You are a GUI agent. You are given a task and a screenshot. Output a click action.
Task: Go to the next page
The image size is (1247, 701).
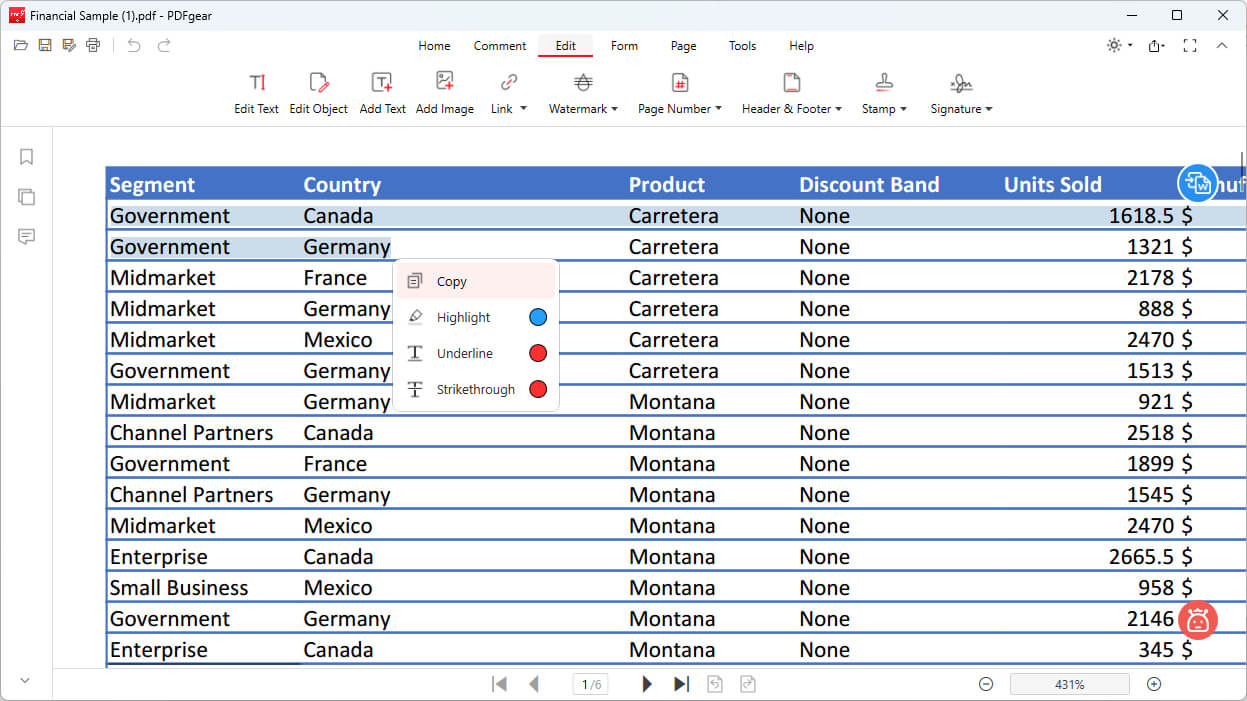(647, 684)
